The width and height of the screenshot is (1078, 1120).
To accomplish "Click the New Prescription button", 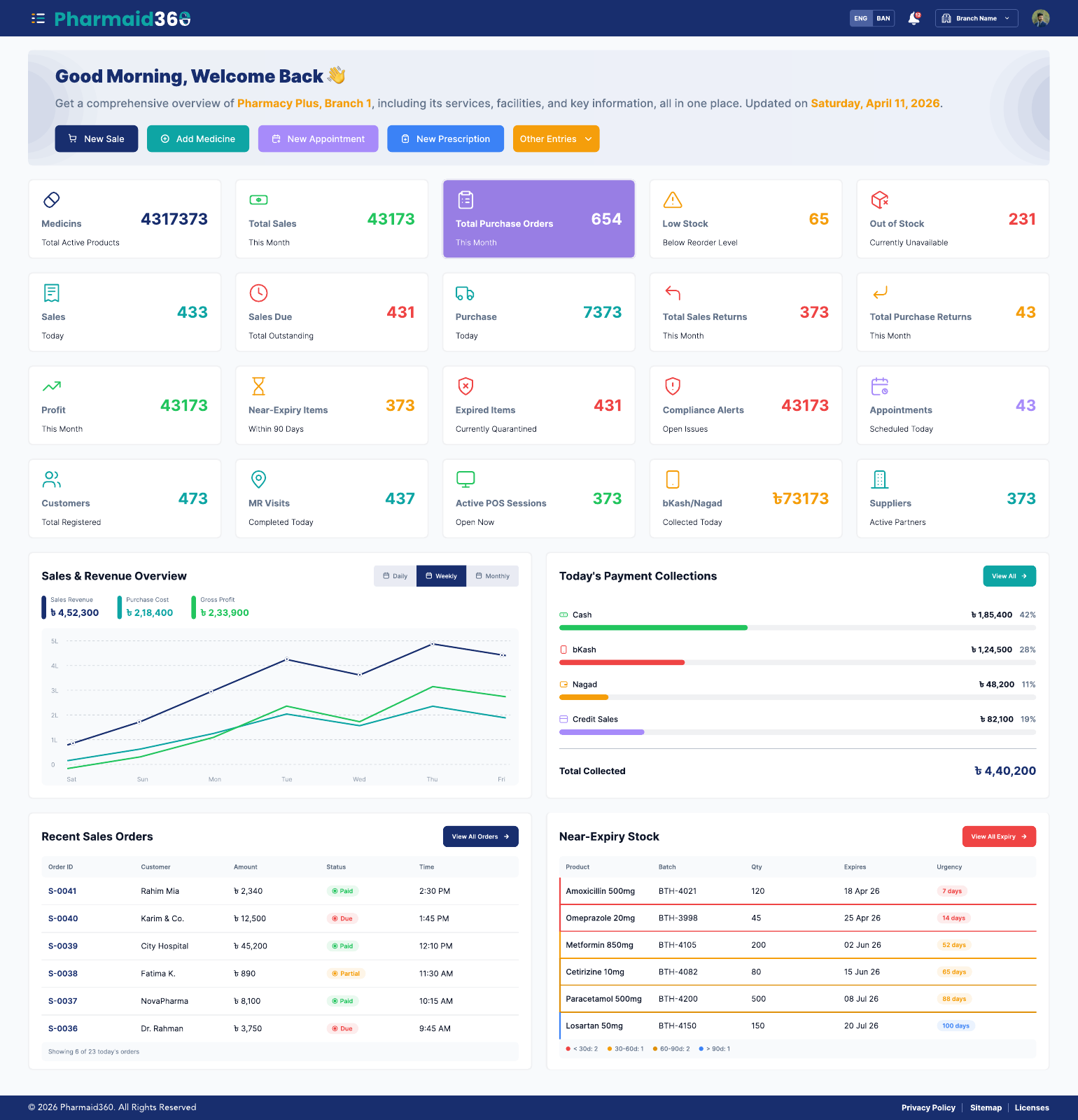I will click(446, 139).
